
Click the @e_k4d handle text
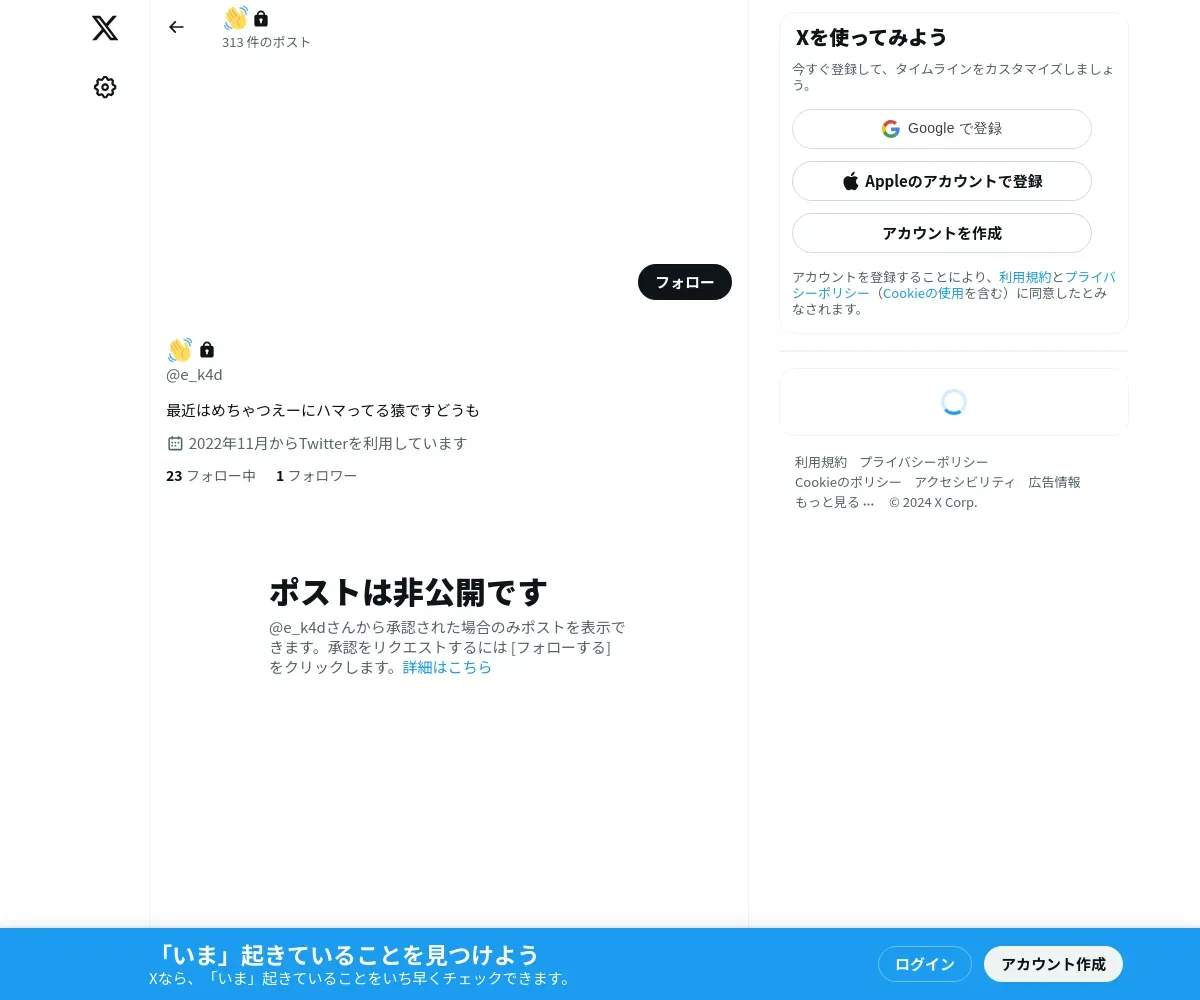[x=194, y=375]
